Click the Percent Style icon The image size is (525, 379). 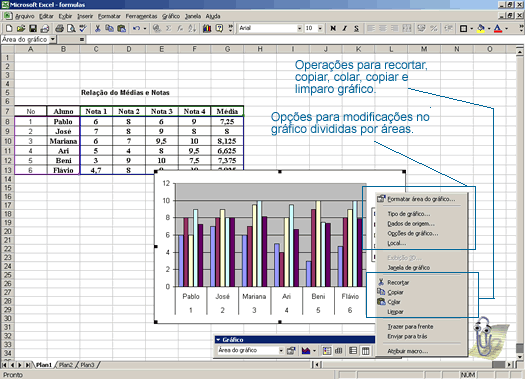(x=434, y=28)
